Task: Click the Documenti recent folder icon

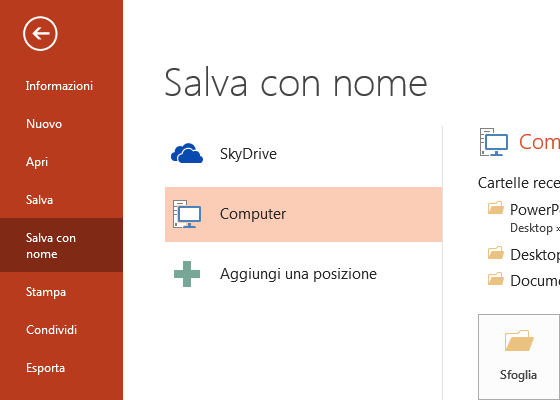Action: pos(496,279)
